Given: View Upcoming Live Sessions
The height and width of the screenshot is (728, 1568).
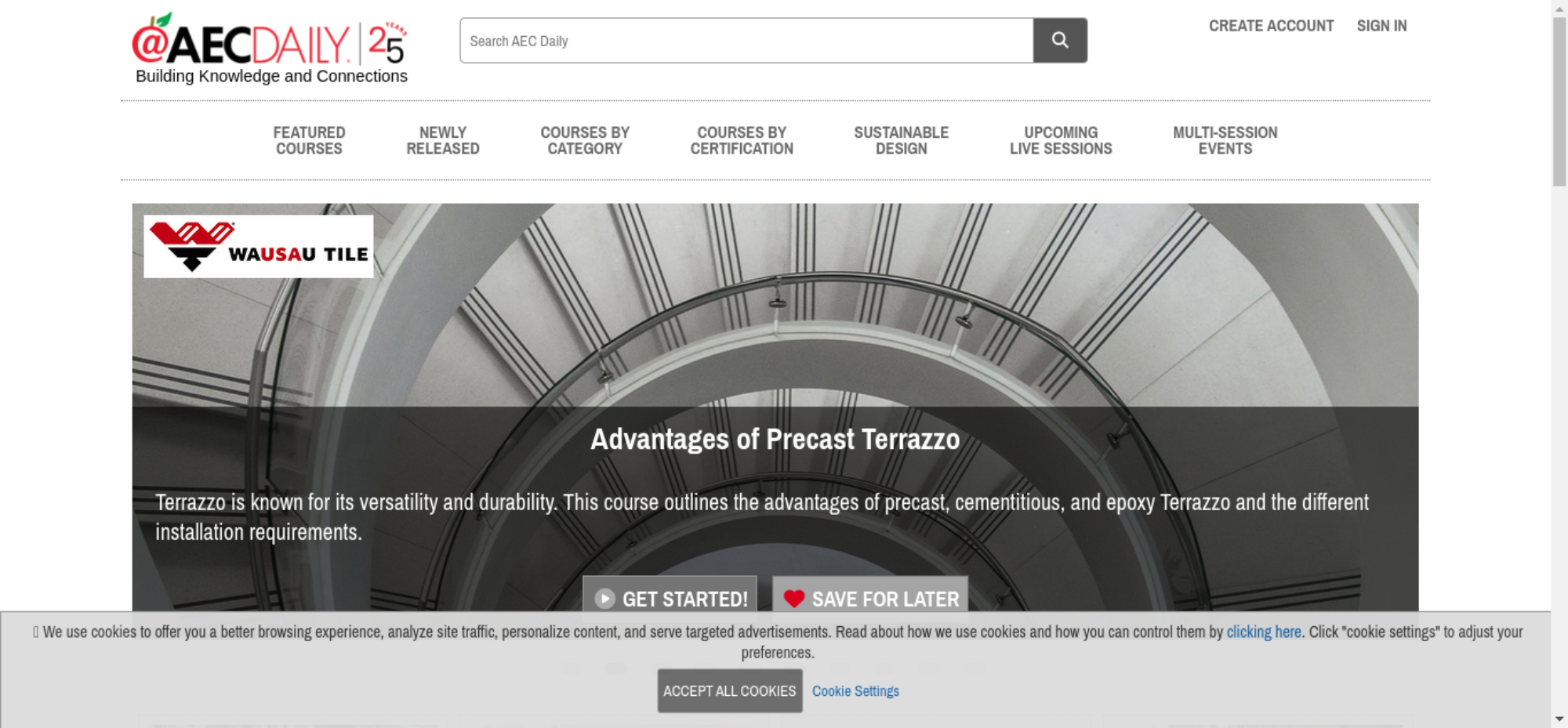Looking at the screenshot, I should point(1061,141).
